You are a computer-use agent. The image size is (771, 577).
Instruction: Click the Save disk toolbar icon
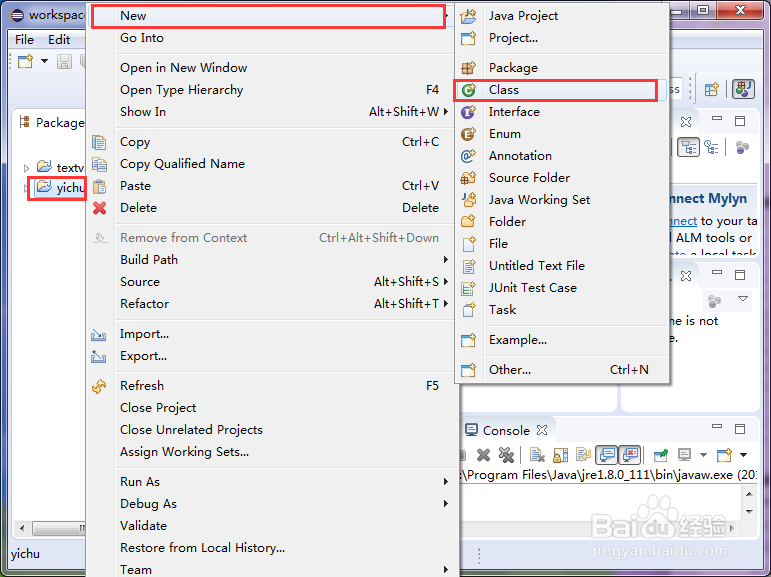pos(64,61)
